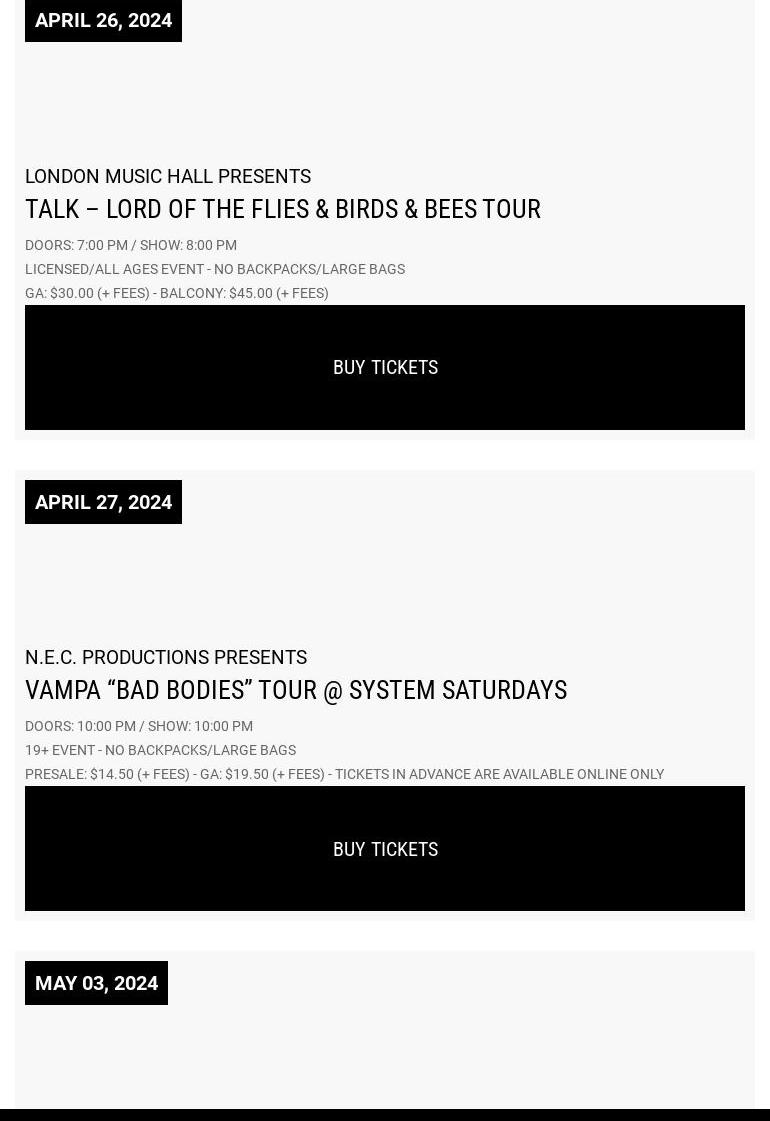Screen dimensions: 770x1121
Task: Click the GA $30.00 Balcony $45.00 pricing line
Action: pyautogui.click(x=177, y=293)
